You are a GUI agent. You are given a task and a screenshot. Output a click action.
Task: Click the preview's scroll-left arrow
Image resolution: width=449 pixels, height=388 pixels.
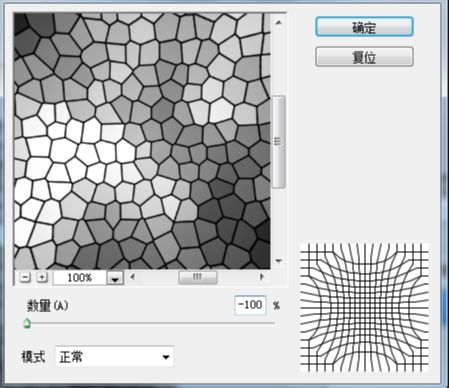tap(132, 277)
